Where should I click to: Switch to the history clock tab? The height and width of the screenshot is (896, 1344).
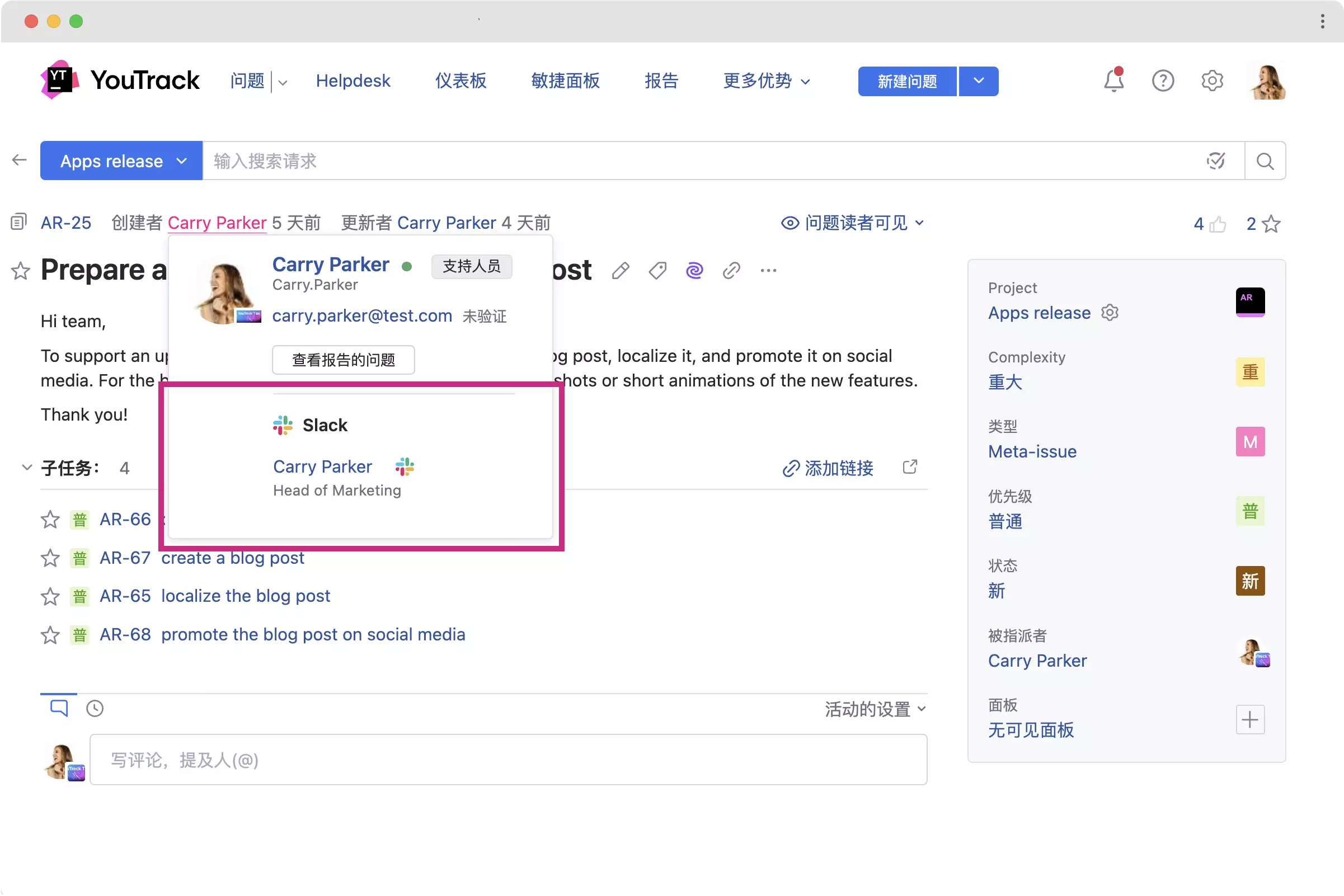click(x=95, y=709)
